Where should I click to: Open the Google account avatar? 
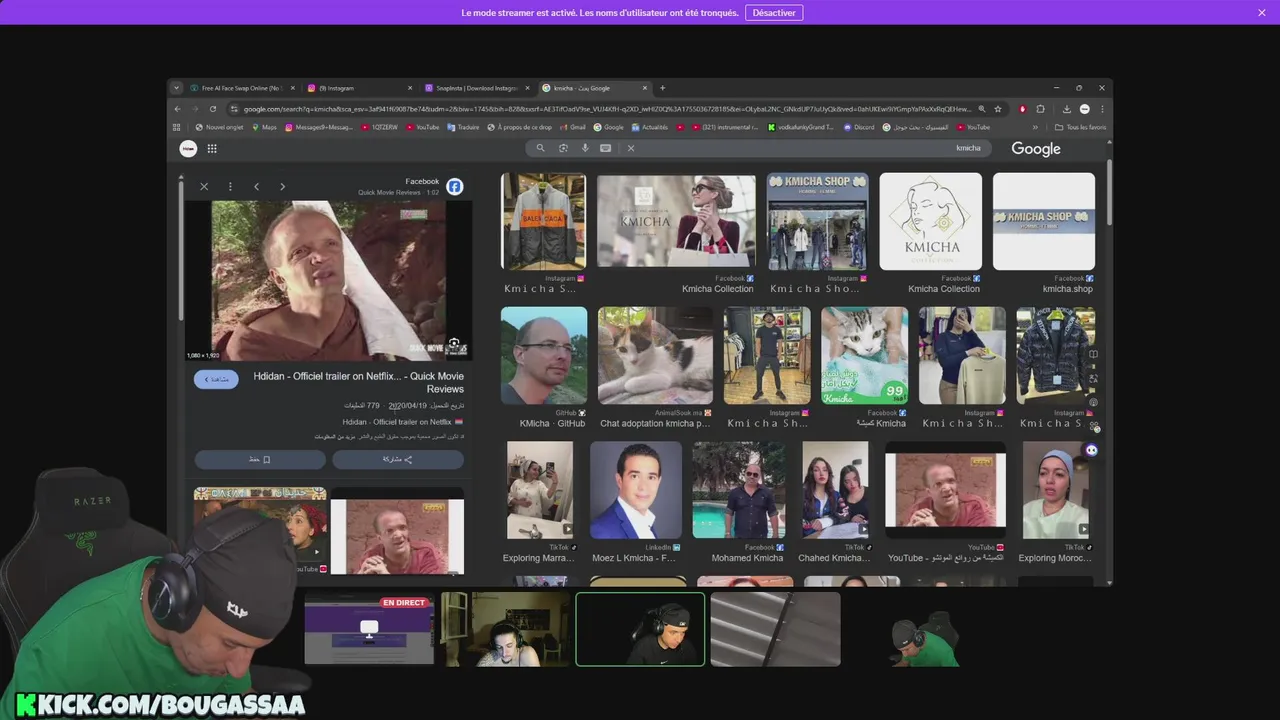tap(188, 148)
